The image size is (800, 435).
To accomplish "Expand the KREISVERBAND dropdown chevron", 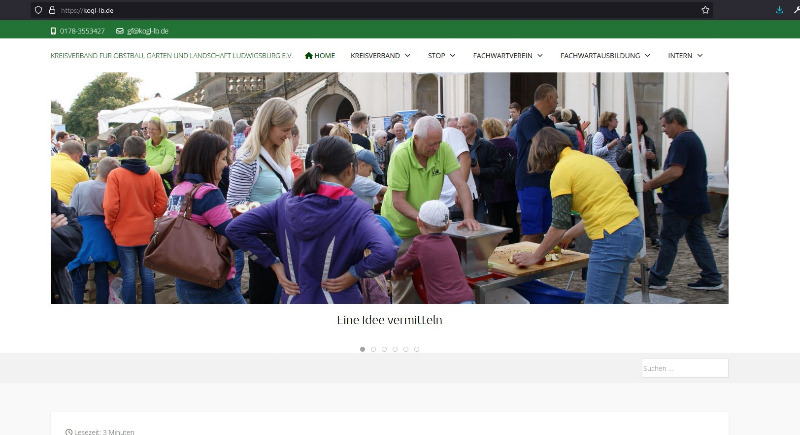I will (408, 56).
